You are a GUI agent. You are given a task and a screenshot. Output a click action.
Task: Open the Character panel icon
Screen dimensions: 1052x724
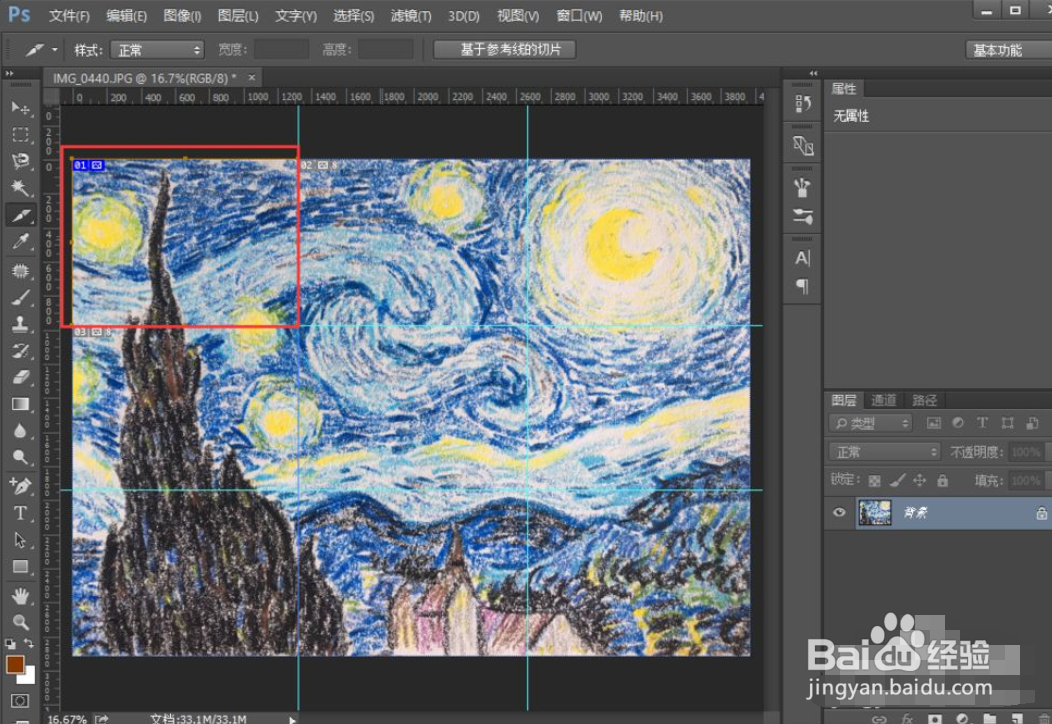point(802,258)
